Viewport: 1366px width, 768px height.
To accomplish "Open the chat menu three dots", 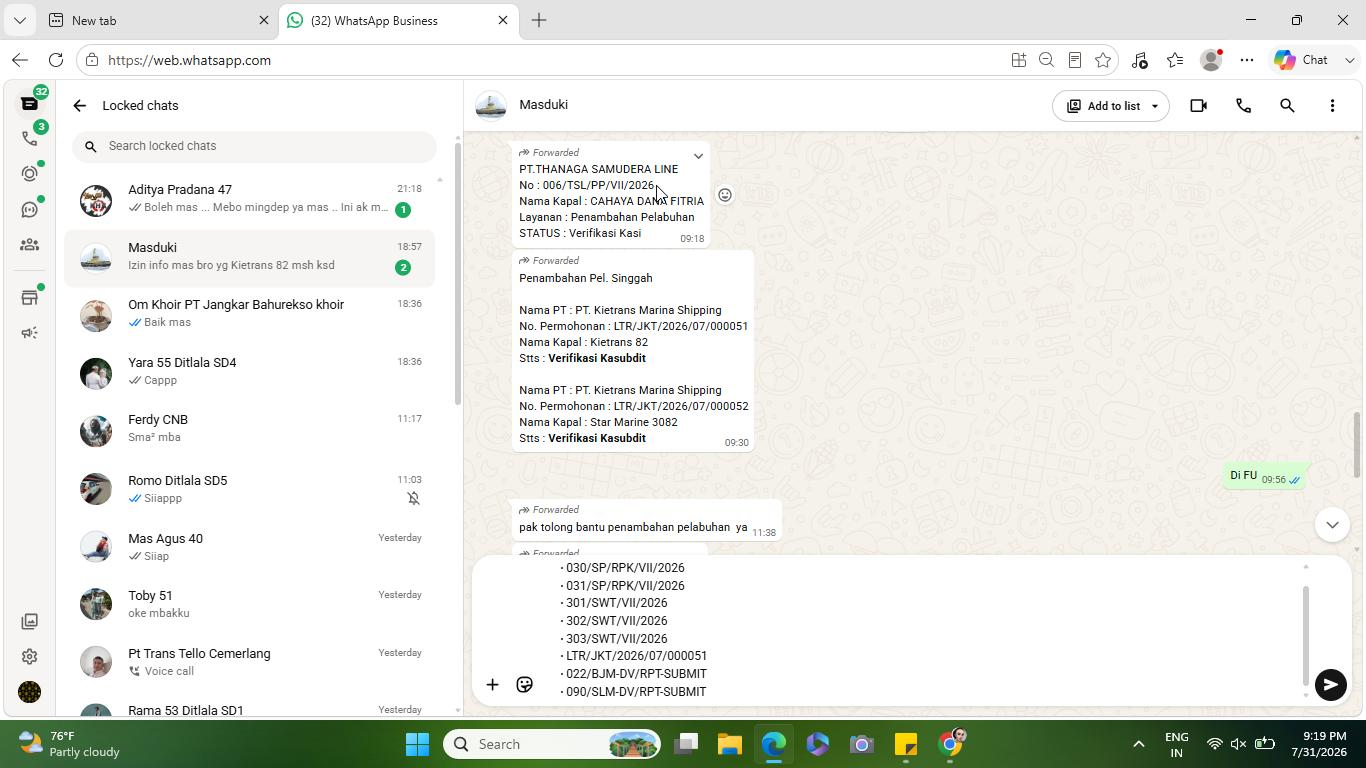I will 1332,105.
